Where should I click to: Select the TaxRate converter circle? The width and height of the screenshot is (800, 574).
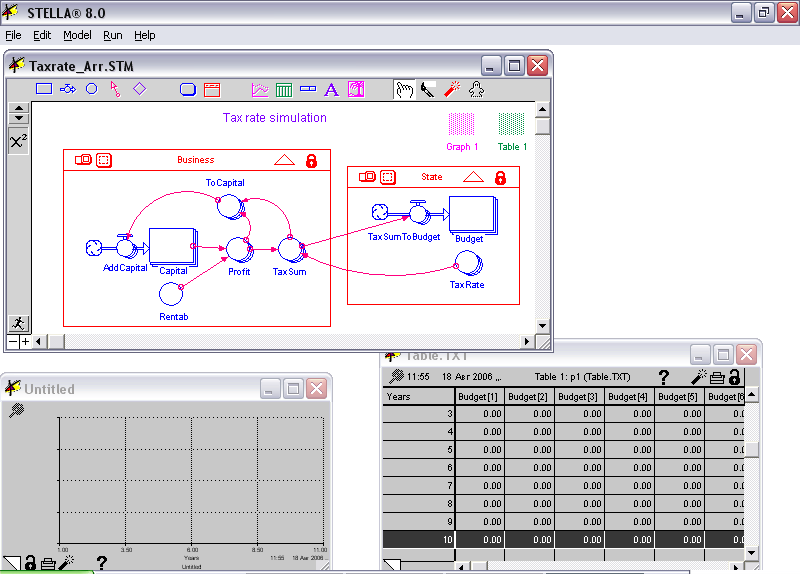pos(468,264)
